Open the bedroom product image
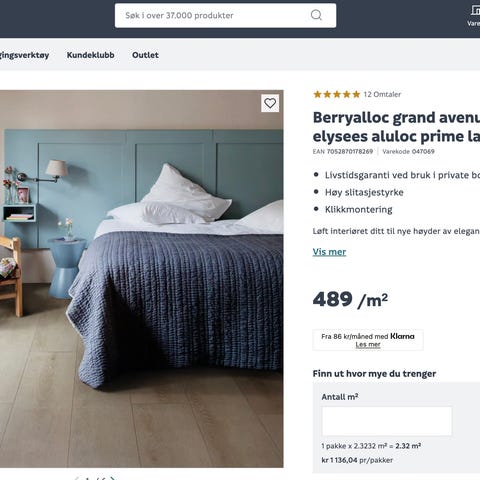 (x=142, y=279)
